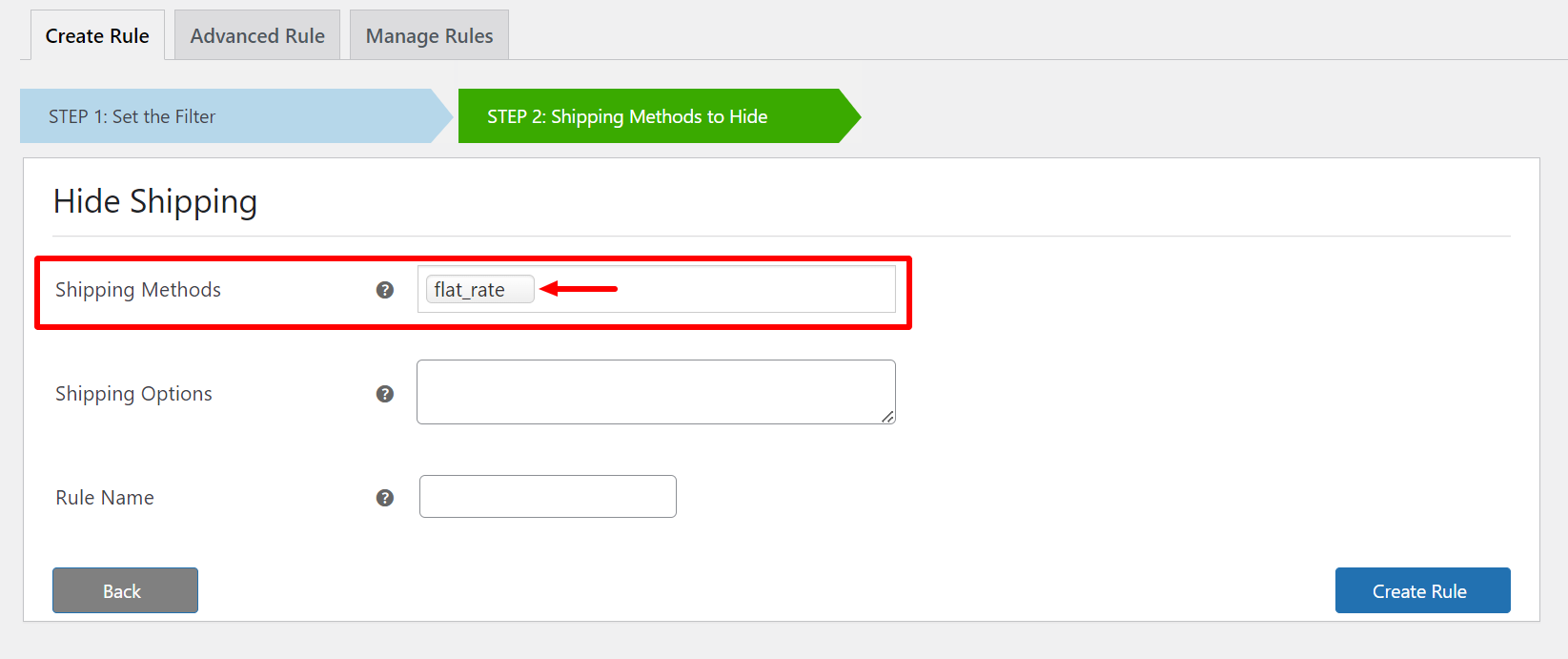Click the question mark next to Rule Name
The image size is (1568, 659).
pos(385,498)
